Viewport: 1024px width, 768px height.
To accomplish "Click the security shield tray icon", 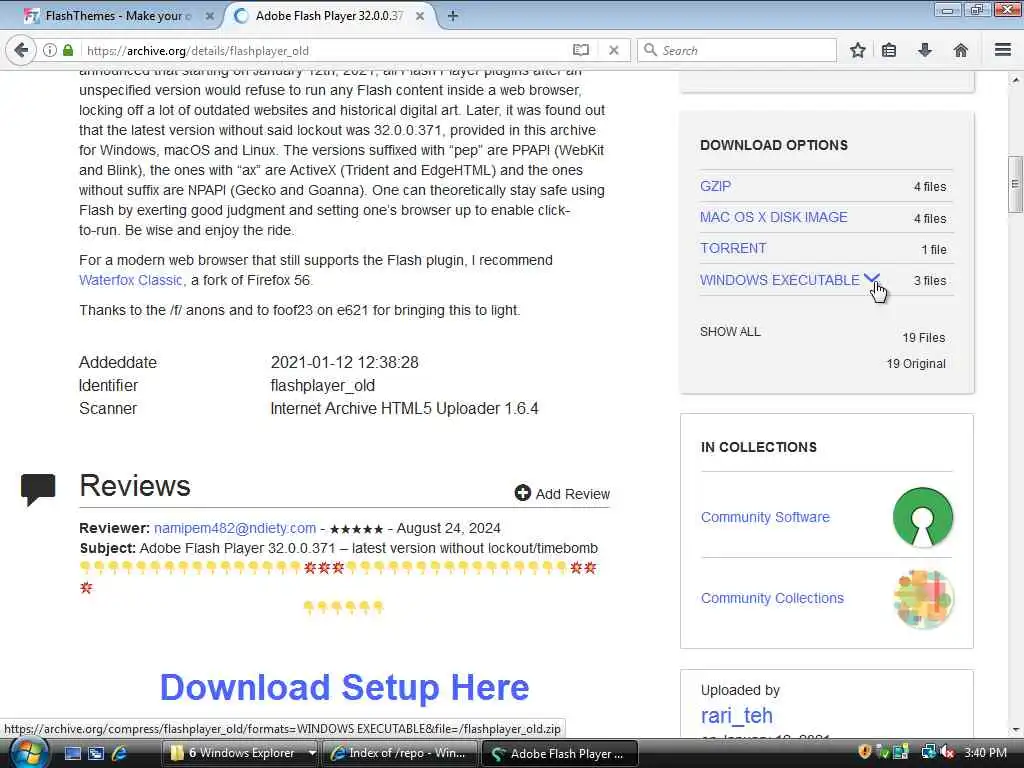I will click(865, 752).
